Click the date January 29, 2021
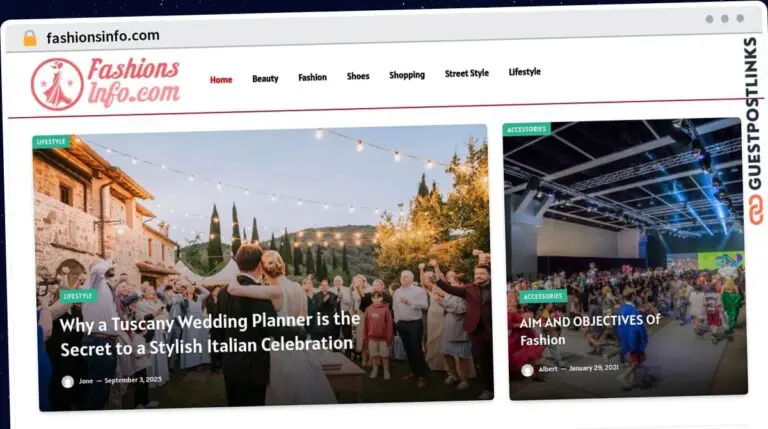 [x=594, y=367]
